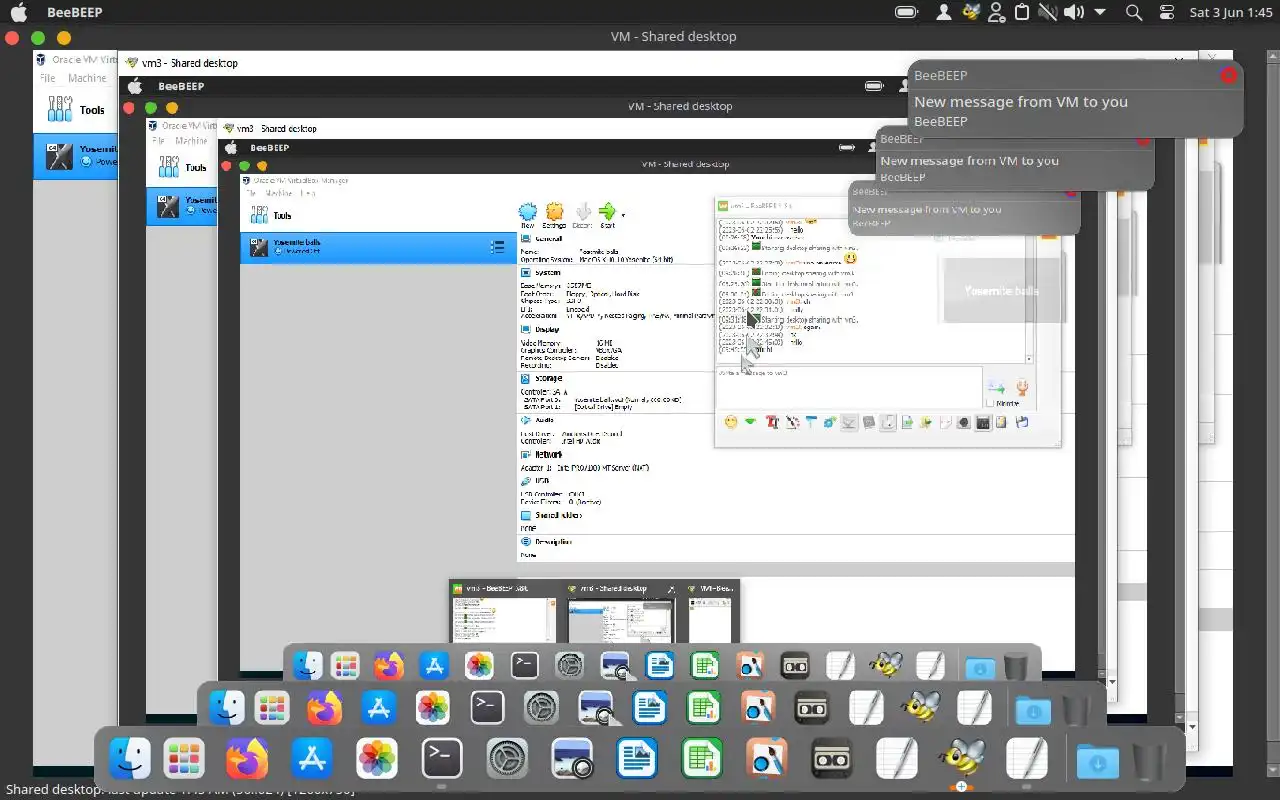Open the Start button dropdown arrow in VirtualBox
This screenshot has width=1280, height=800.
pyautogui.click(x=624, y=214)
